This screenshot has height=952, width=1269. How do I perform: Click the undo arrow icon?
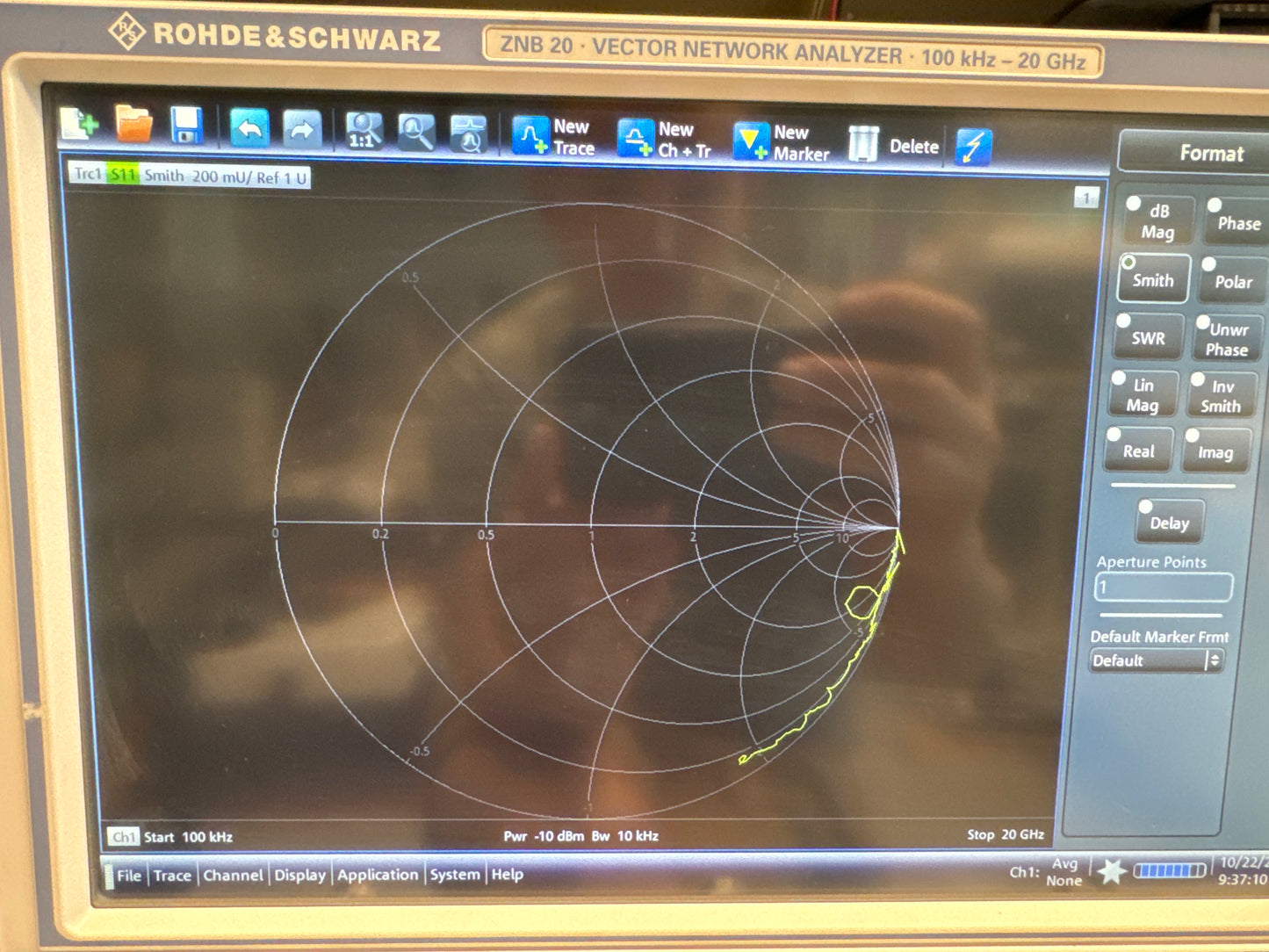pos(249,130)
